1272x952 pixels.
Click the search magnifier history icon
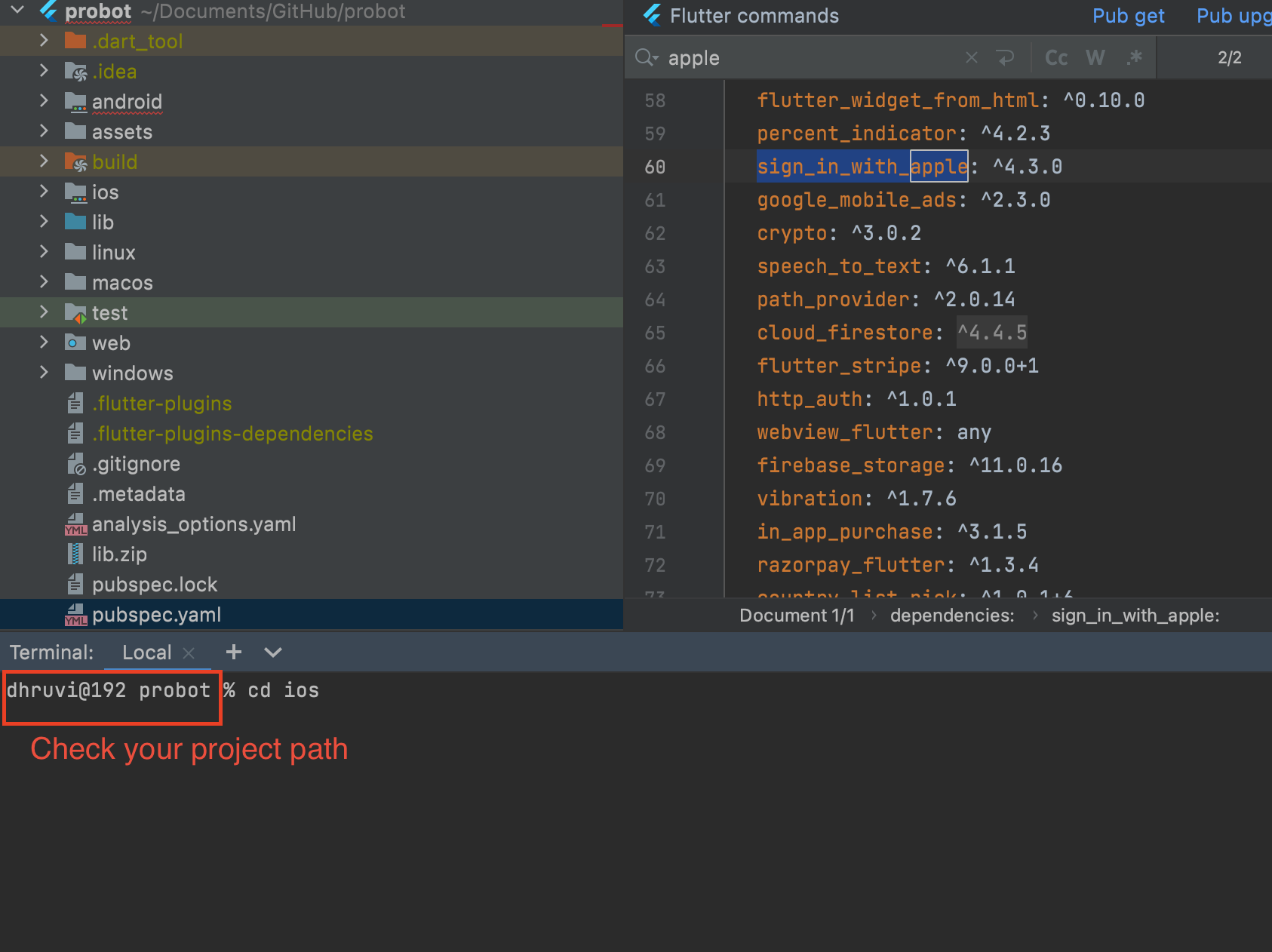pyautogui.click(x=647, y=58)
